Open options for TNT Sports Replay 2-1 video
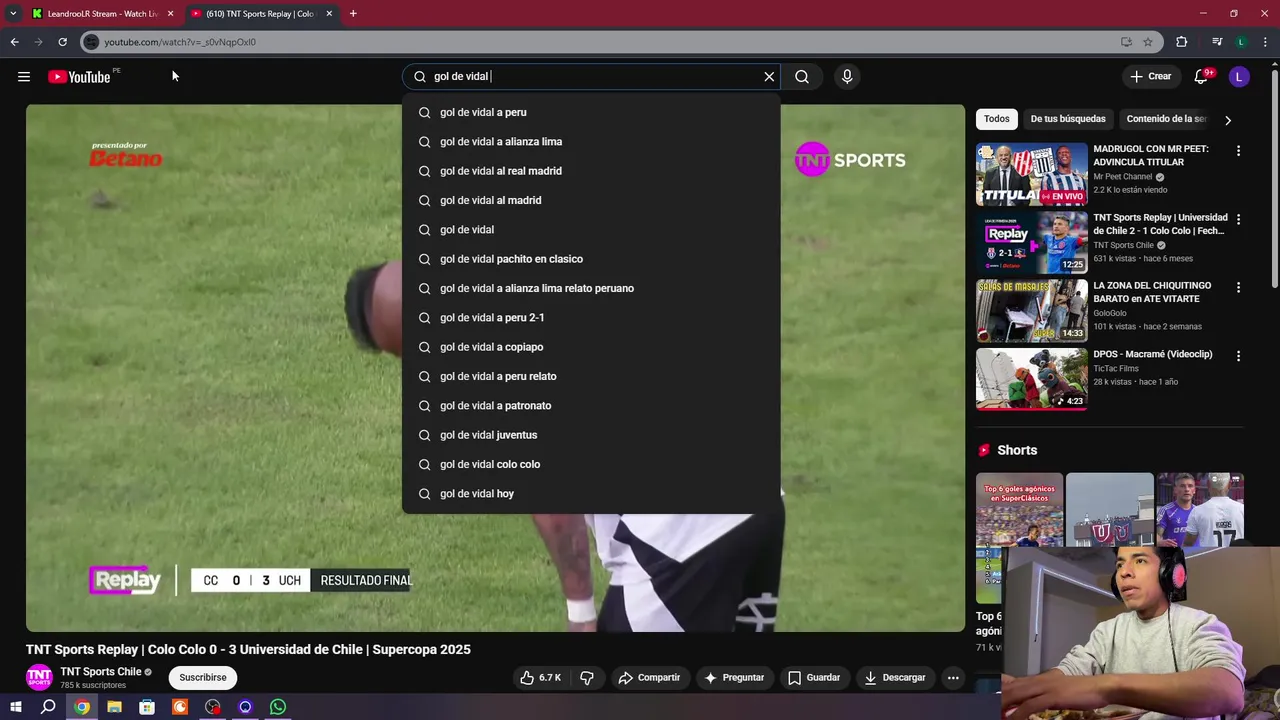The width and height of the screenshot is (1280, 720). click(1238, 219)
